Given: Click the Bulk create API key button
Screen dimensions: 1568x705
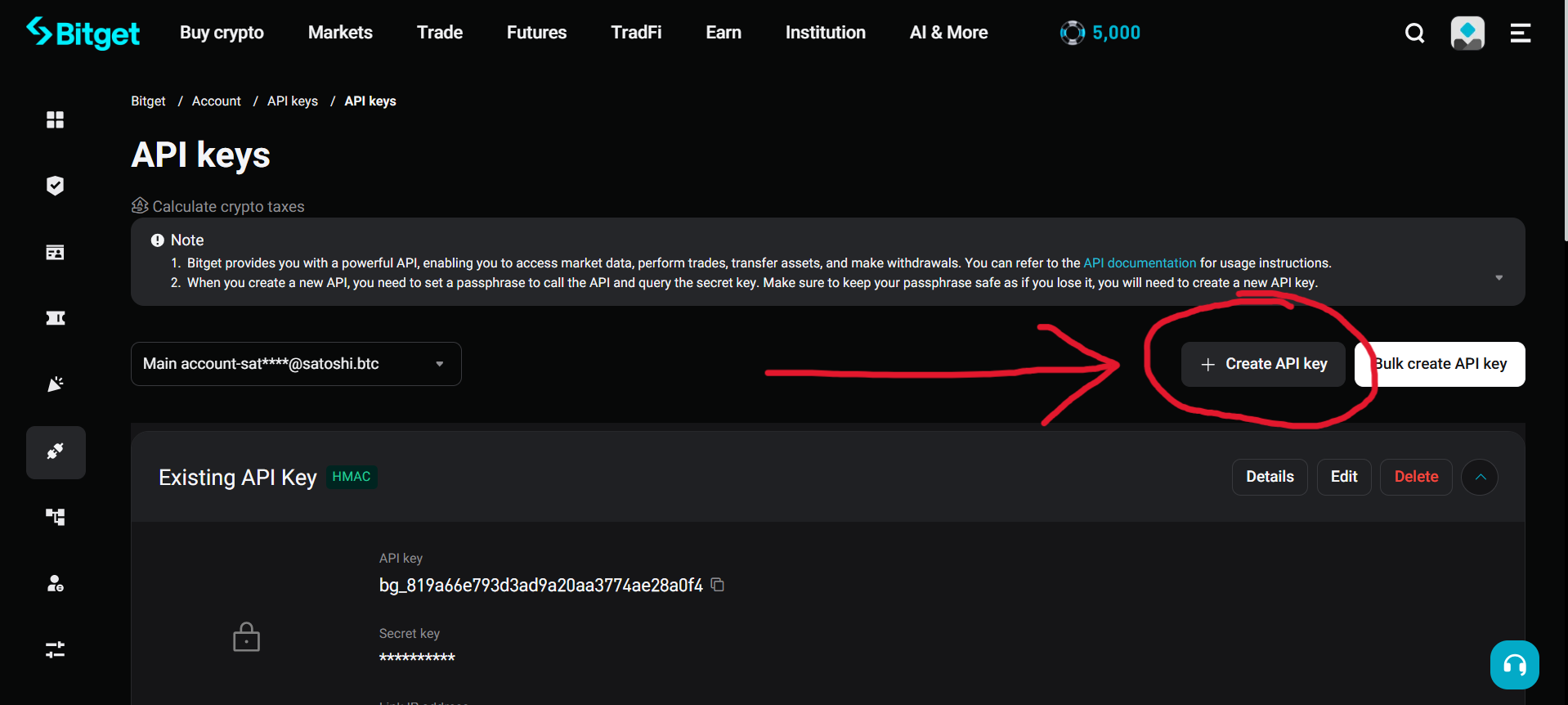Looking at the screenshot, I should pos(1440,364).
